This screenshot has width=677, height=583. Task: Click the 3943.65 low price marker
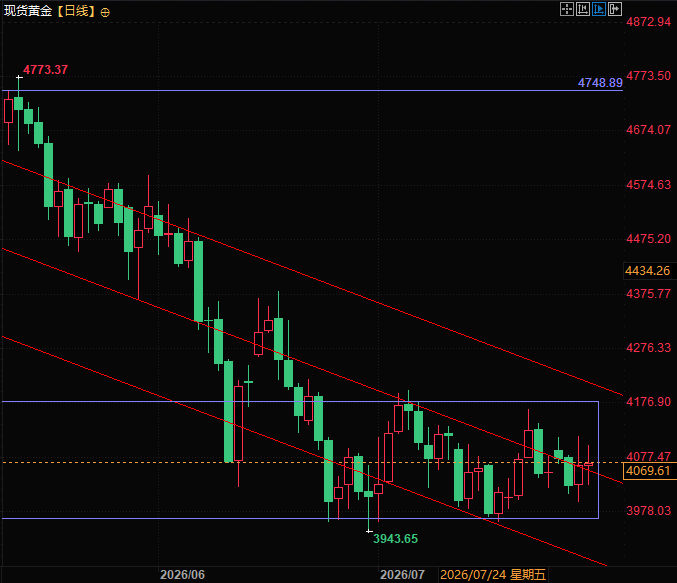395,539
